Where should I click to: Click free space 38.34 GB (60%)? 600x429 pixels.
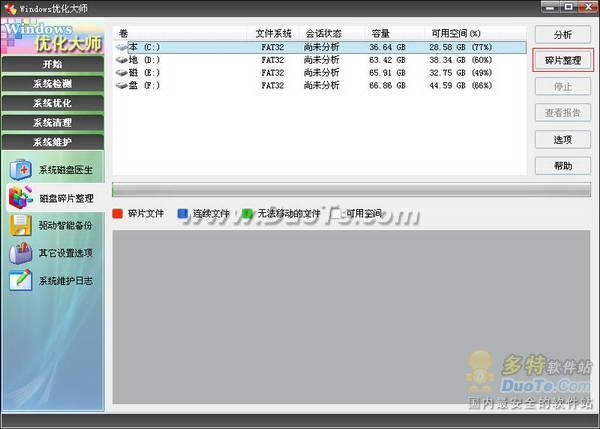point(461,60)
